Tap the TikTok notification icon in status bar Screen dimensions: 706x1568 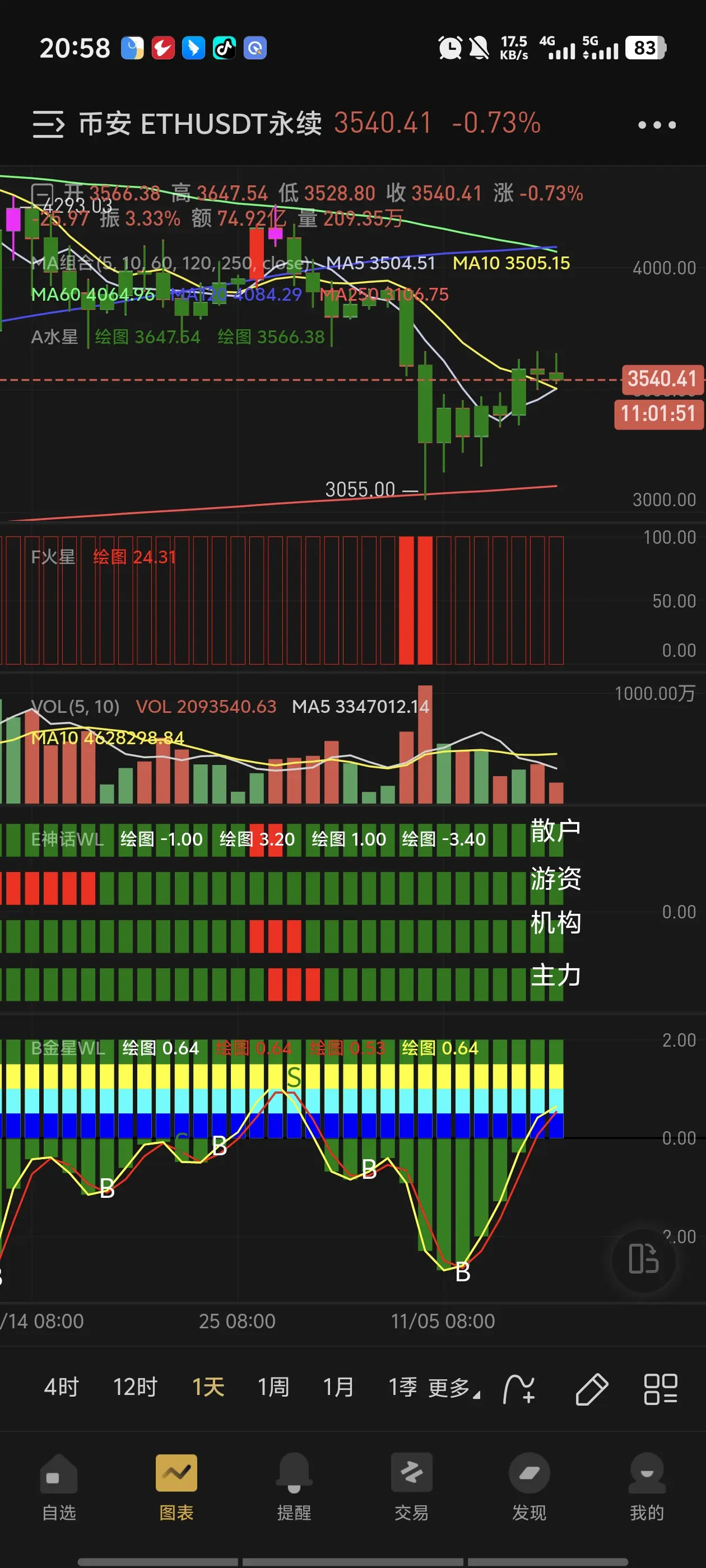click(224, 48)
